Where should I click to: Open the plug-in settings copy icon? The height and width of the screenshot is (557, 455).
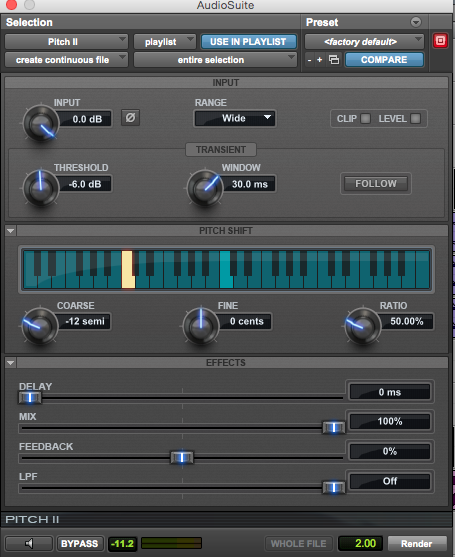(334, 60)
